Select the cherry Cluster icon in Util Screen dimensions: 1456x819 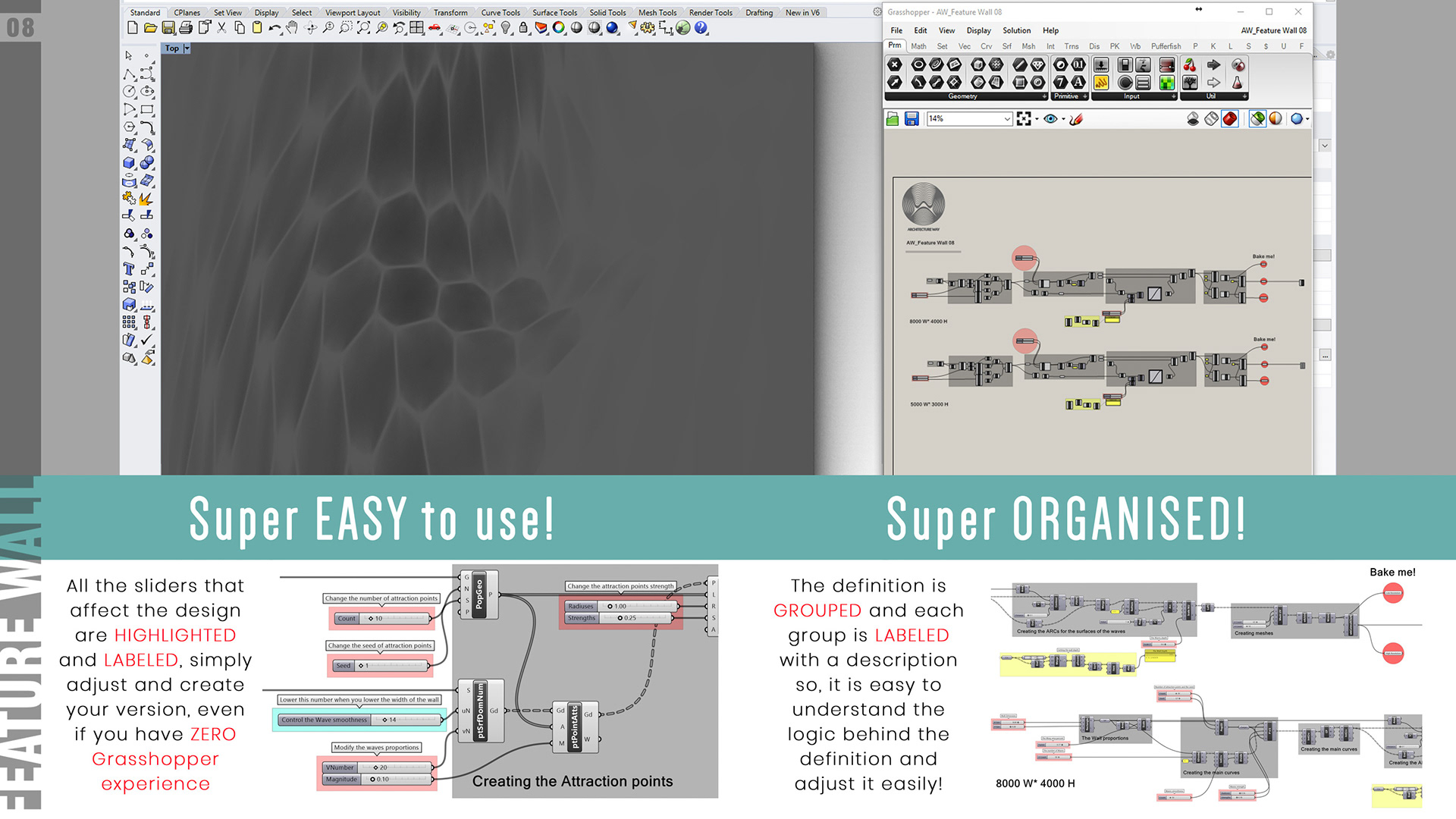coord(1190,65)
